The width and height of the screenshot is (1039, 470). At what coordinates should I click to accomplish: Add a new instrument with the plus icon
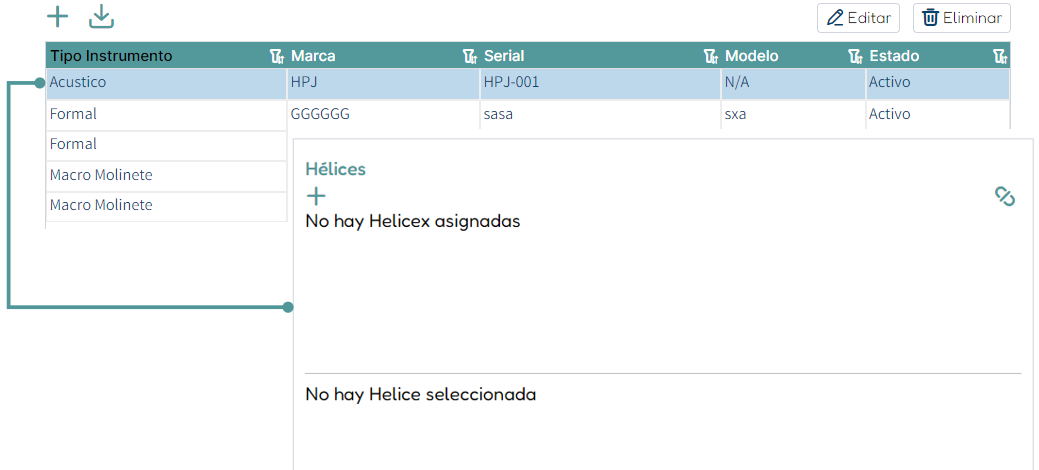click(58, 17)
